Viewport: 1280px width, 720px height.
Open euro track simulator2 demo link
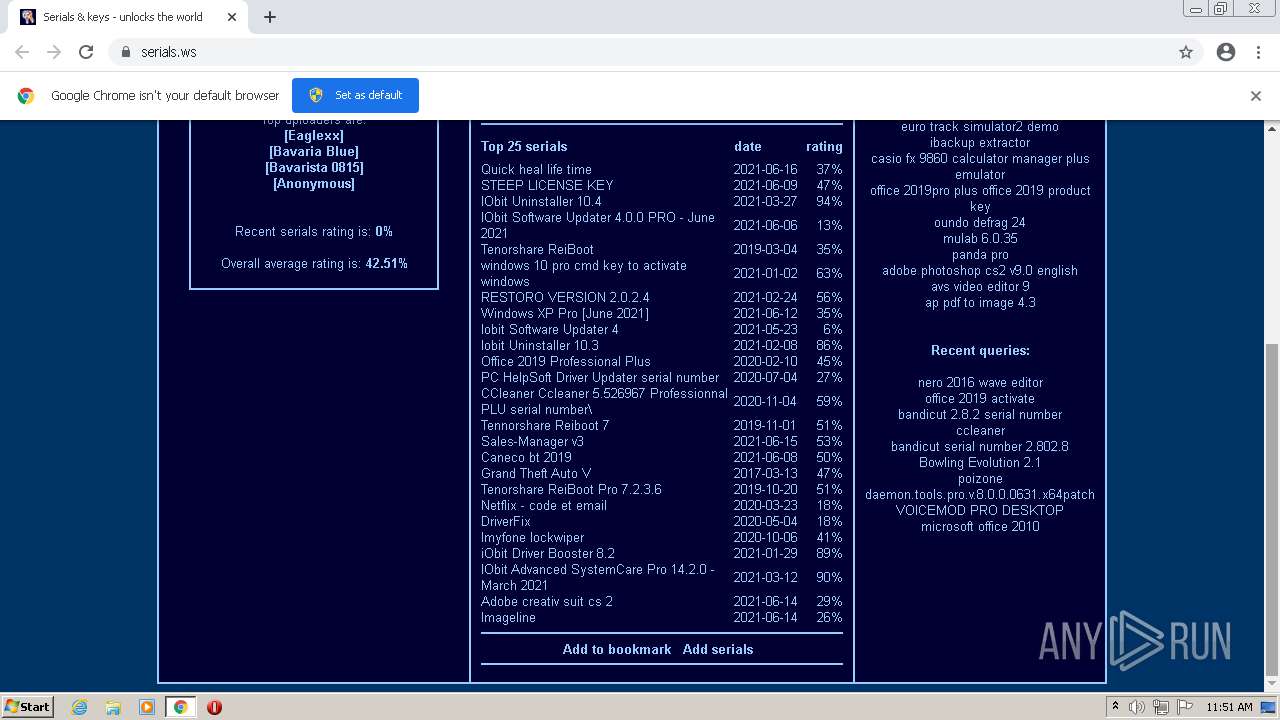[x=980, y=126]
